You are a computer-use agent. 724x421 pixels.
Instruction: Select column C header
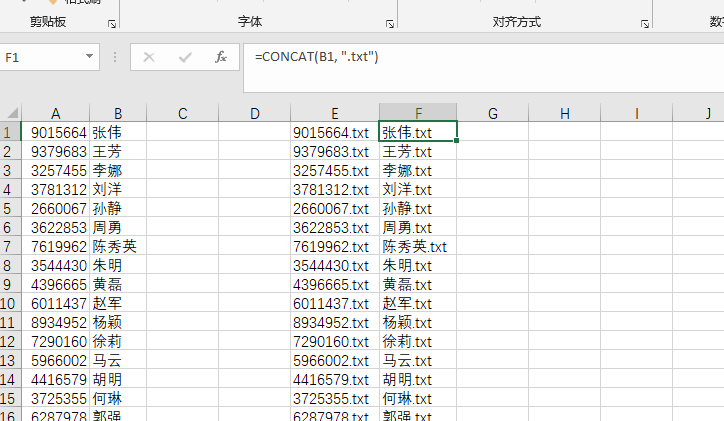point(183,114)
